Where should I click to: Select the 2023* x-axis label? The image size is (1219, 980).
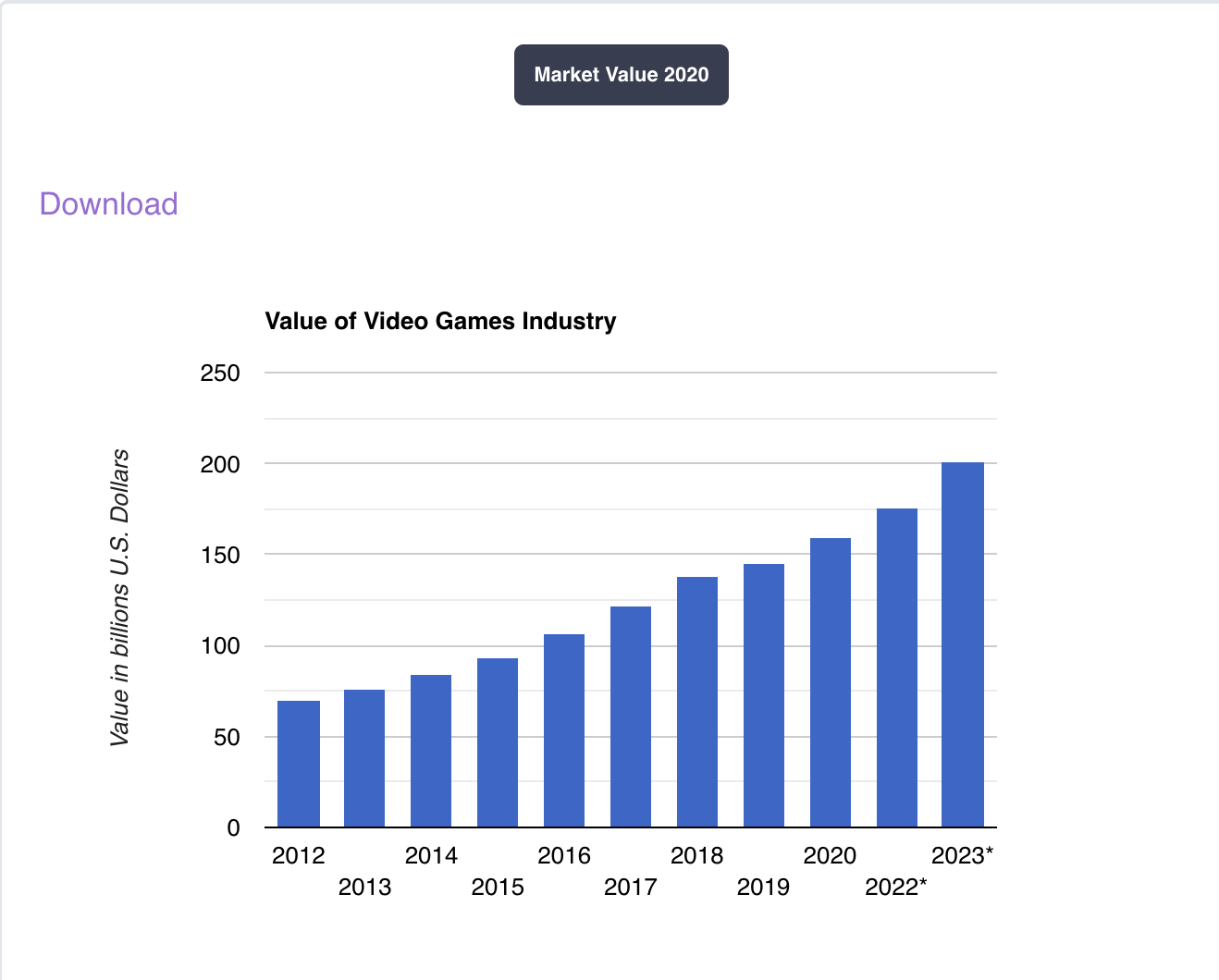(x=962, y=855)
